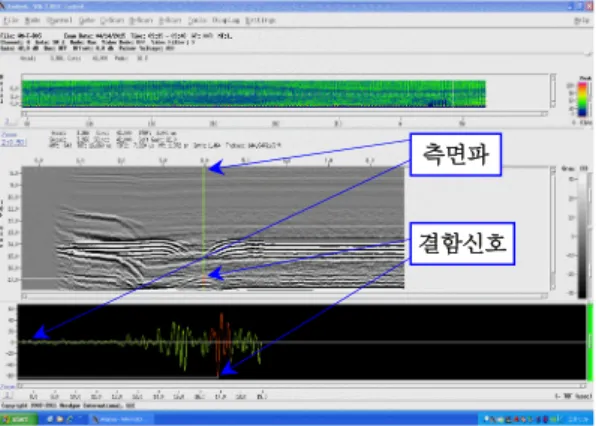Open the Settings menu
This screenshot has width=596, height=426.
point(260,20)
